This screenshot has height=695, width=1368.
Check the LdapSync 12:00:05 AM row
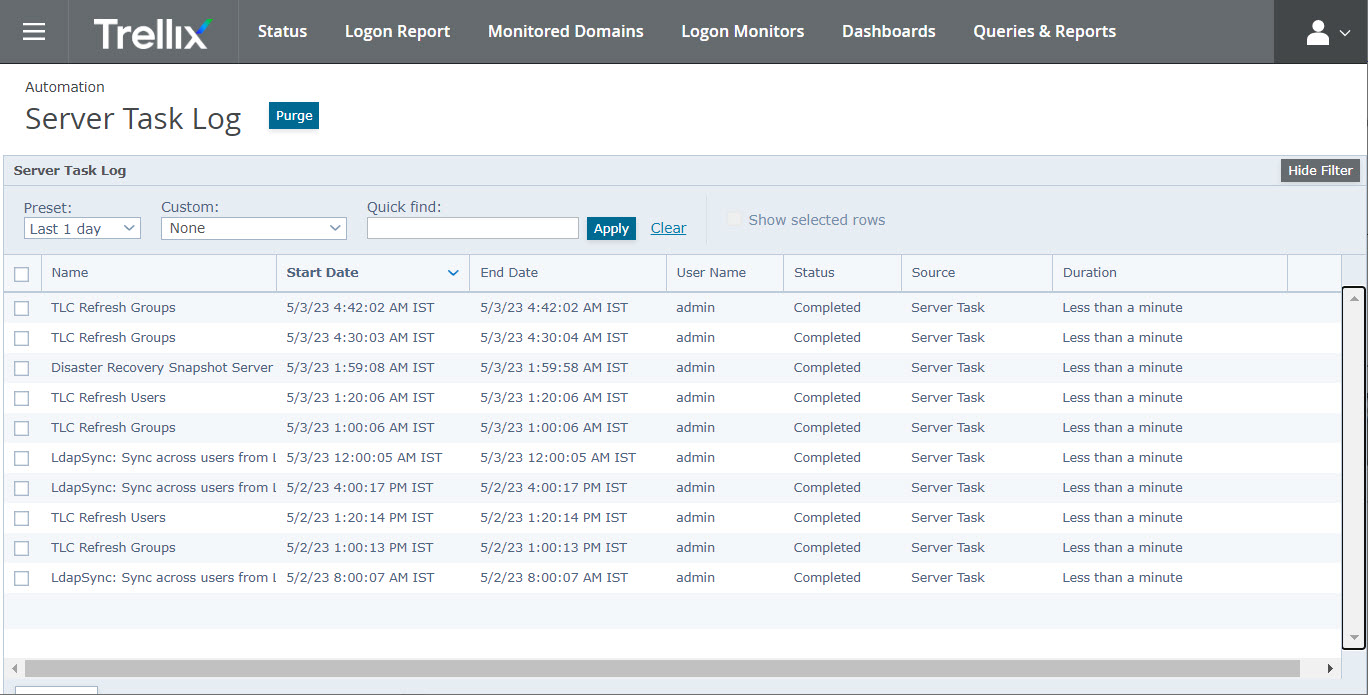22,458
